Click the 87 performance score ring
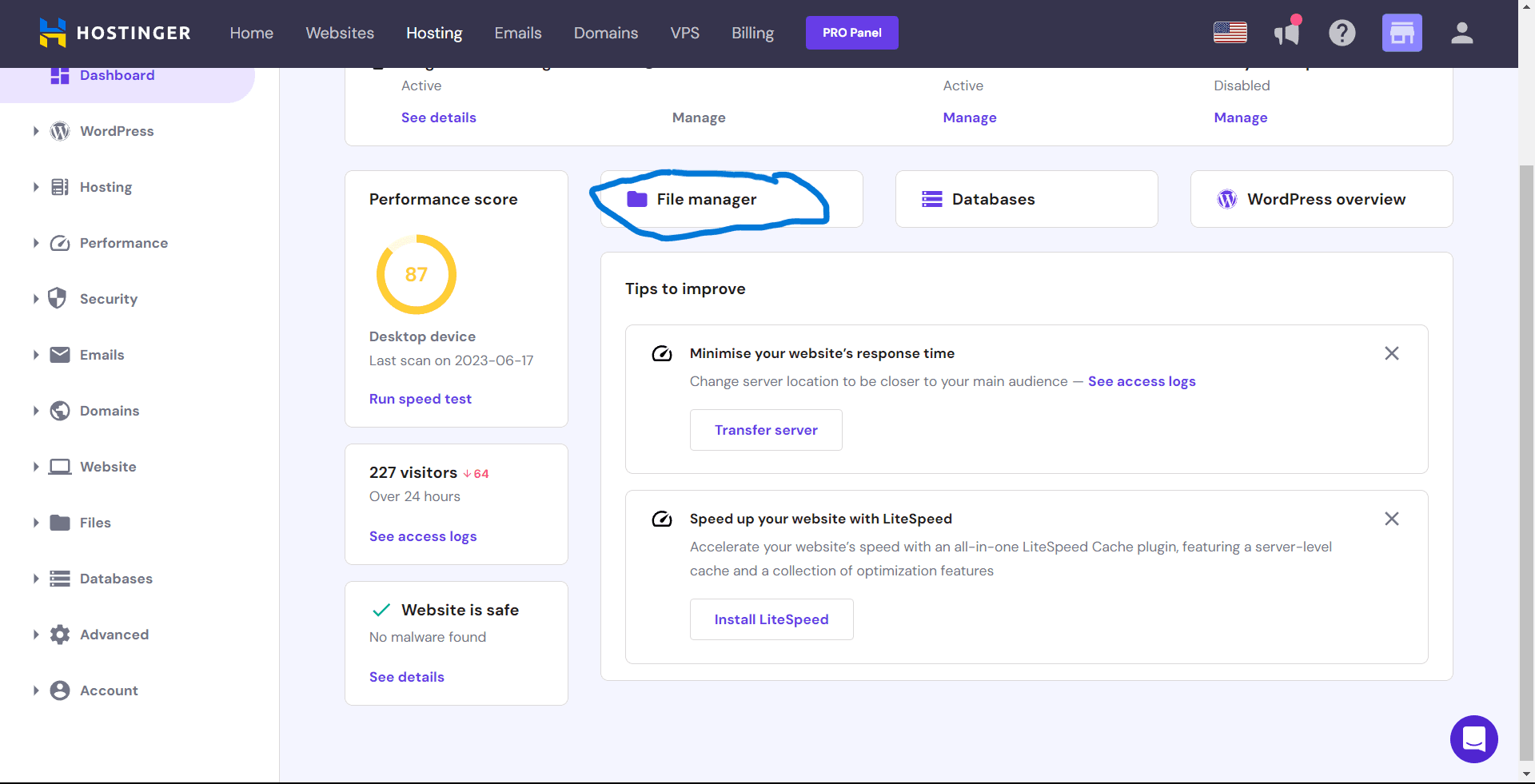This screenshot has width=1535, height=784. click(416, 274)
